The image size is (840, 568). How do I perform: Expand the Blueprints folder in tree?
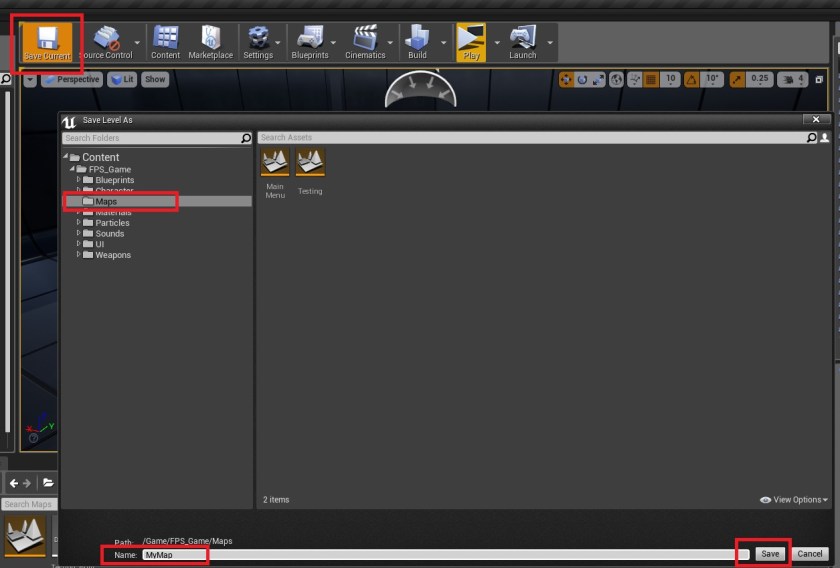pos(79,180)
